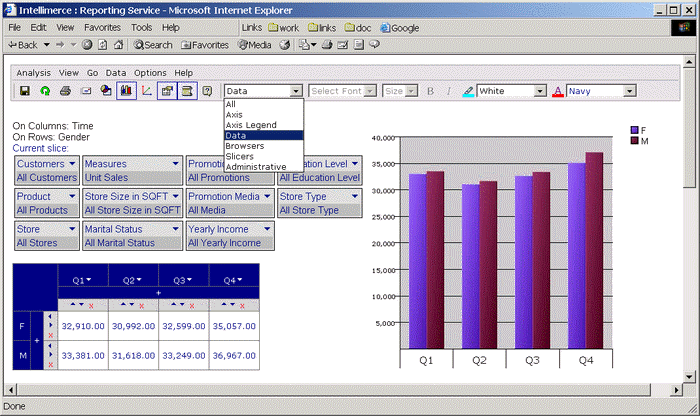Click the green Refresh report icon
The image size is (700, 416).
(45, 91)
